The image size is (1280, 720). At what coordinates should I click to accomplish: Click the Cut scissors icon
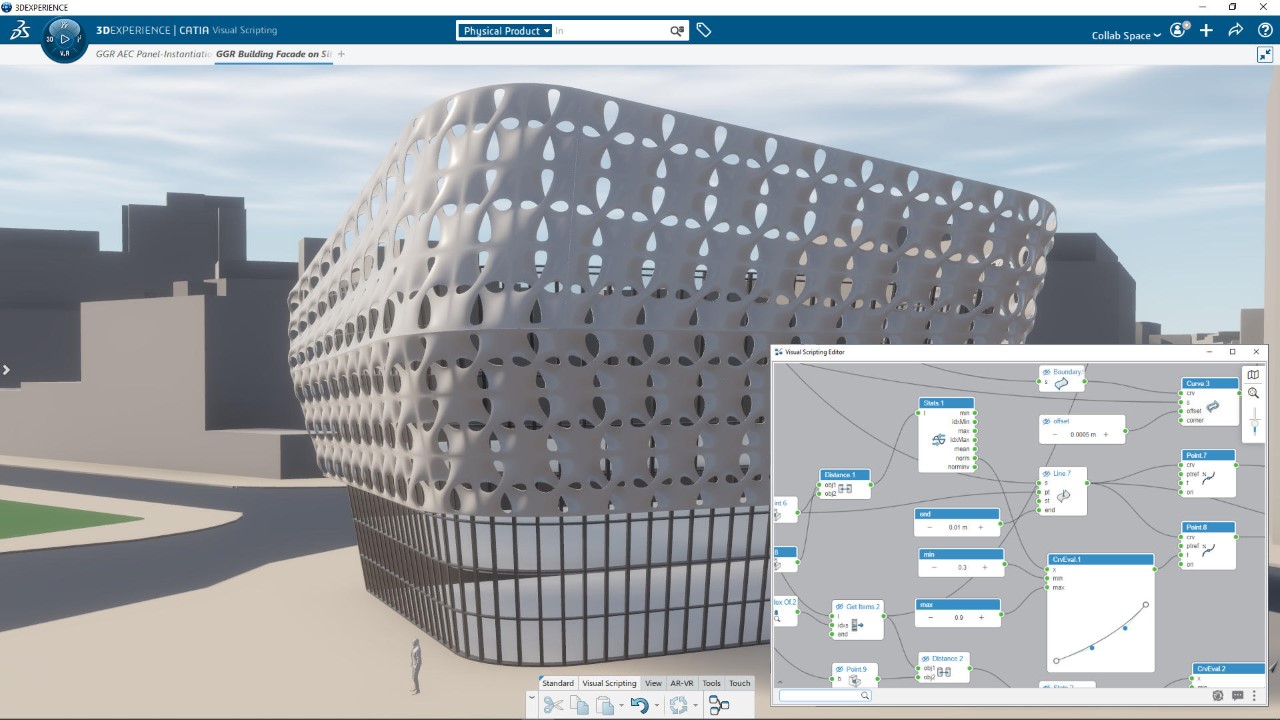(553, 705)
